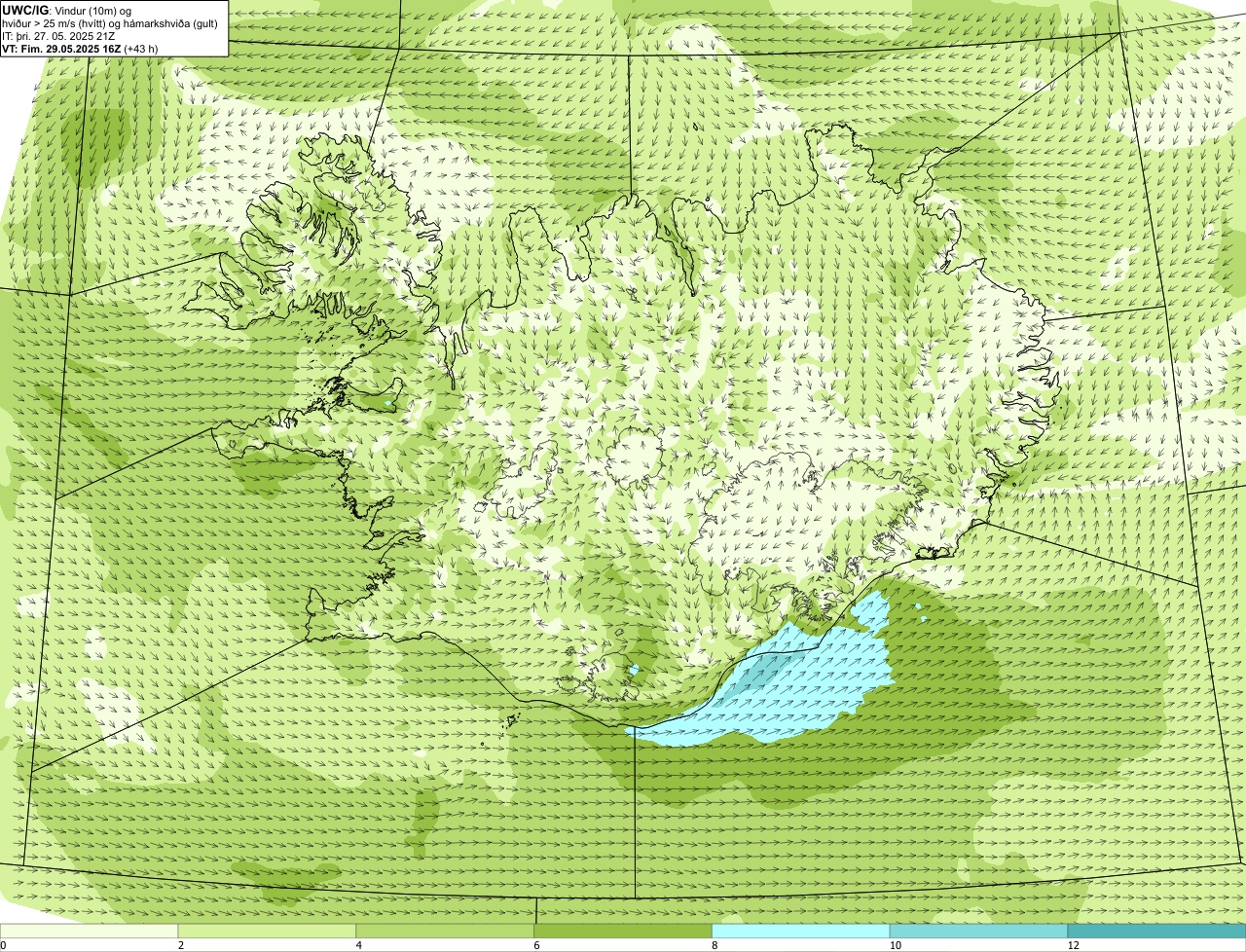Click the 8–10 light cyan legend segment
This screenshot has height=952, width=1246.
[801, 931]
